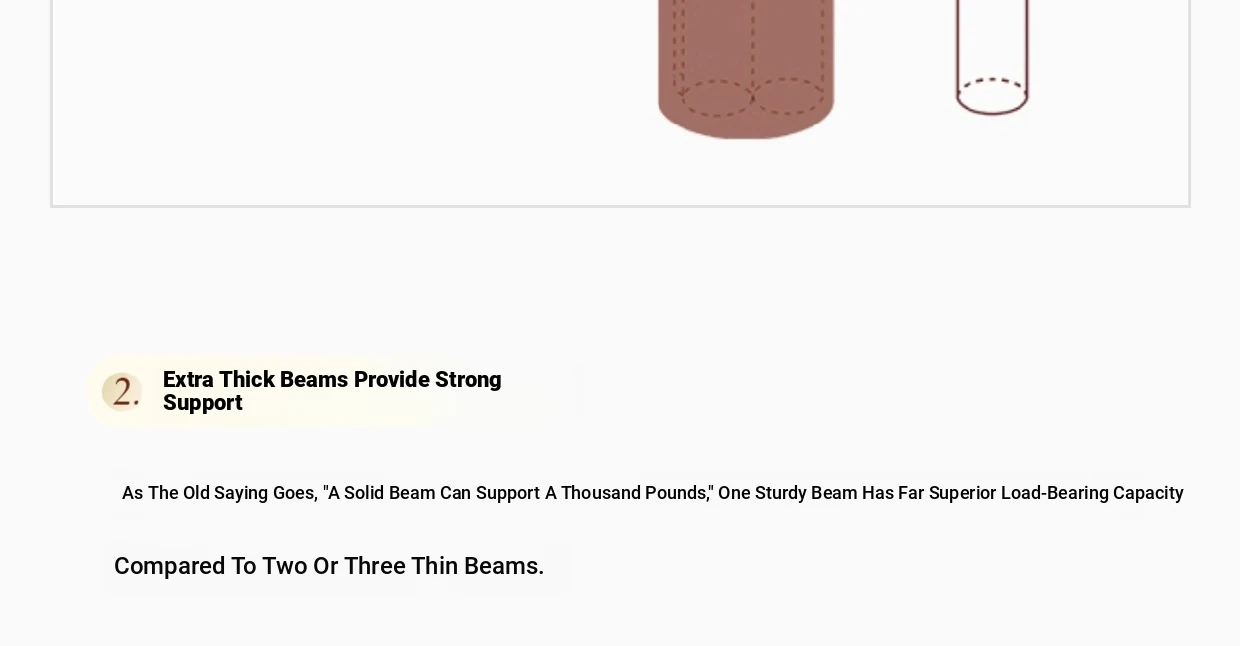1240x646 pixels.
Task: Select heading Extra Thick Beams Provide Strong
Action: pyautogui.click(x=332, y=380)
